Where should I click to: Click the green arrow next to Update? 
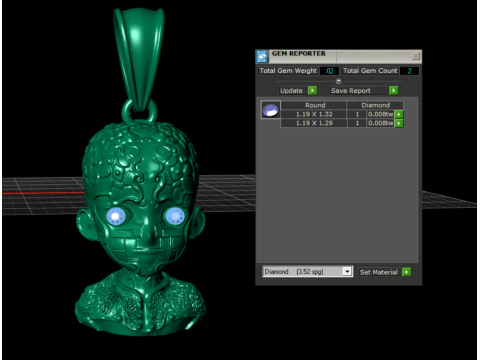(312, 90)
